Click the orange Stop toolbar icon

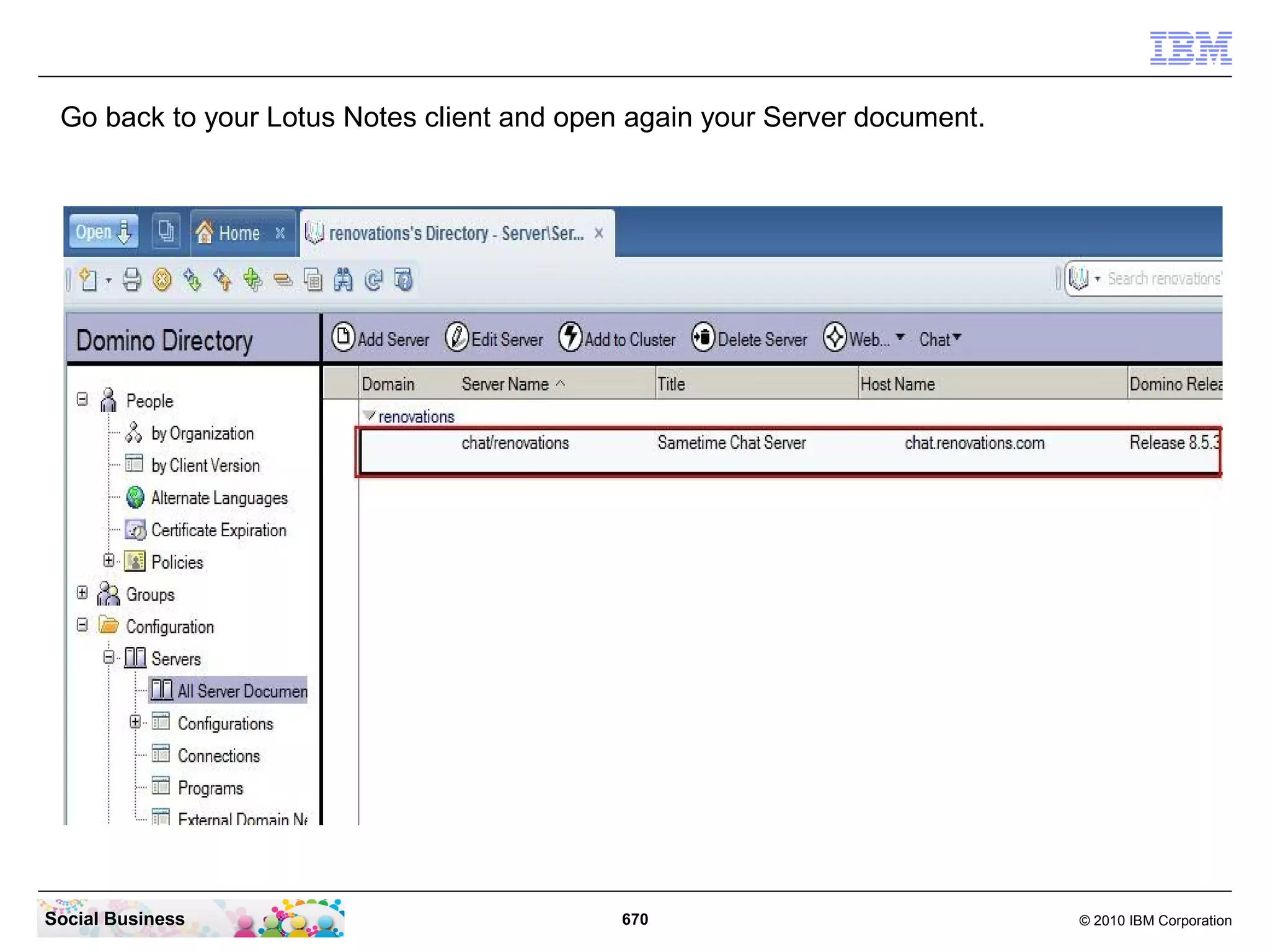coord(162,280)
